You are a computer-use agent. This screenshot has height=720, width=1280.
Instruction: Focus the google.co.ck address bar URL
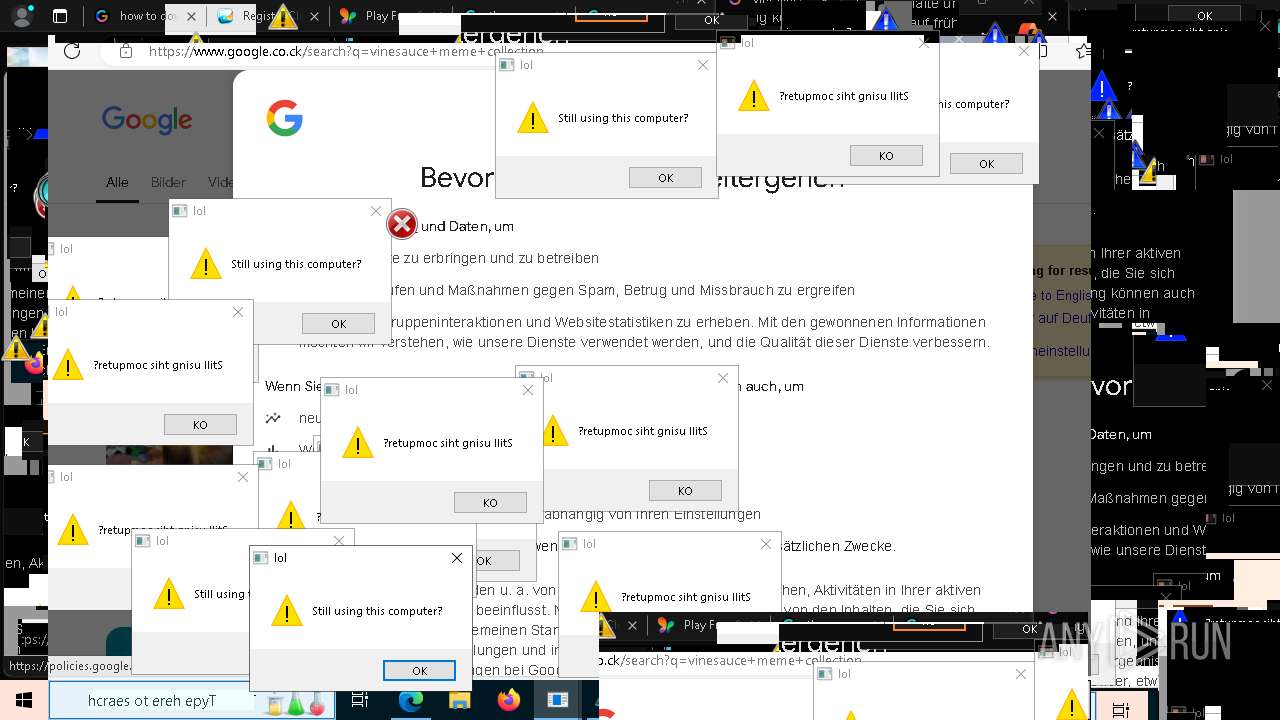[346, 51]
